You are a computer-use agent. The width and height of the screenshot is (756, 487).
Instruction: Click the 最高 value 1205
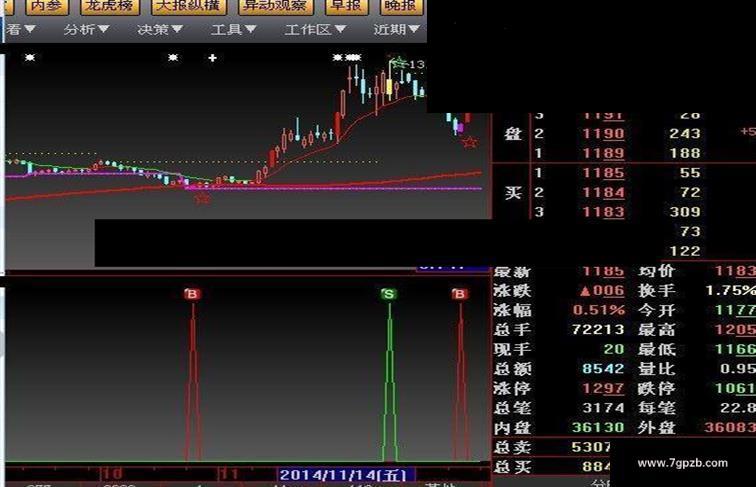coord(735,330)
